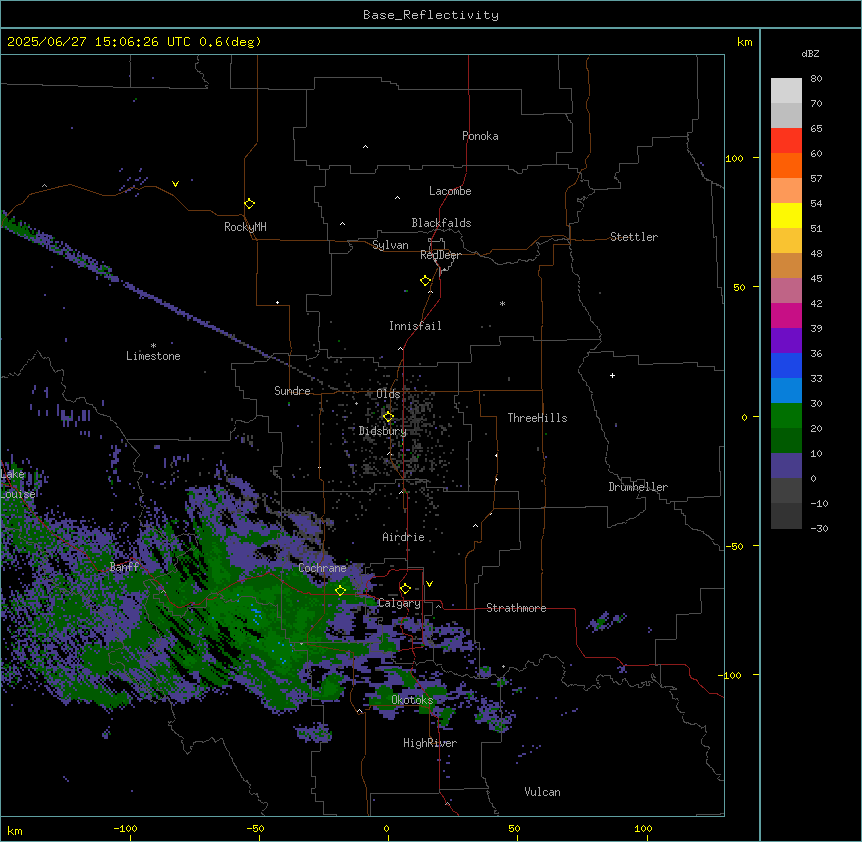The height and width of the screenshot is (842, 862).
Task: Select the slate purple 0–10 dBZ legend swatch
Action: click(786, 466)
